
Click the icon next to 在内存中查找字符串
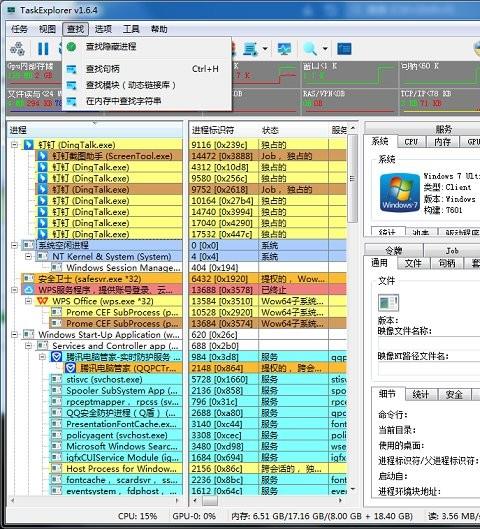(72, 101)
